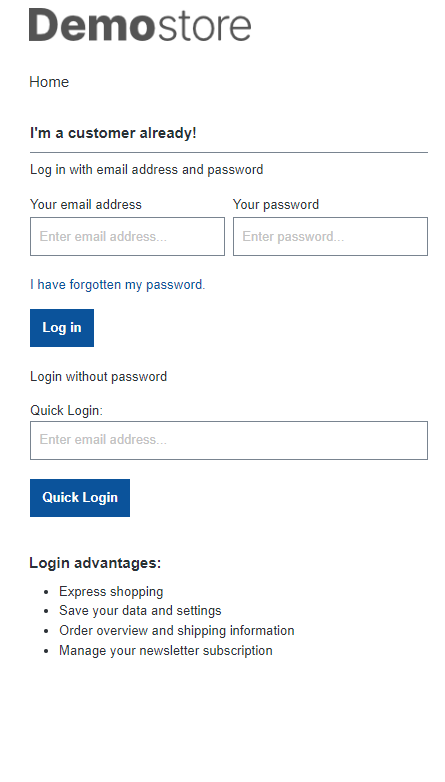Click the 'I'm a customer already!' heading
This screenshot has width=445, height=782.
tap(113, 133)
